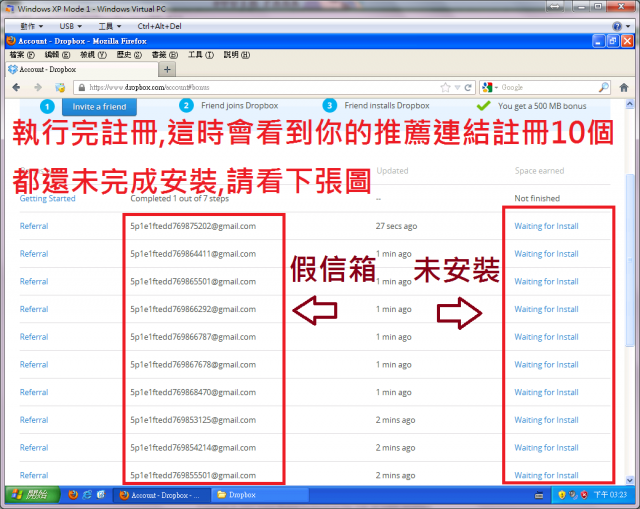Click the XP Start button 開始
640x509 pixels.
pyautogui.click(x=32, y=495)
